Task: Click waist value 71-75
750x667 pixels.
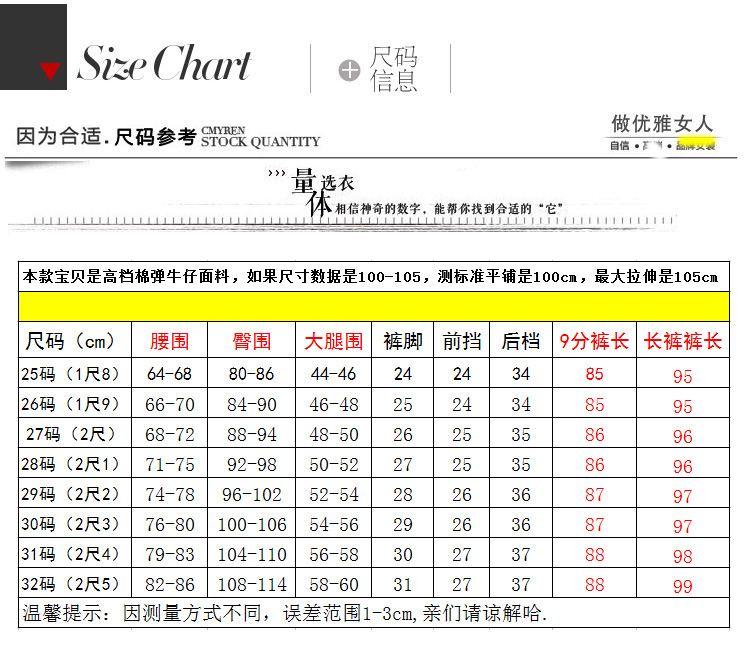Action: point(169,465)
